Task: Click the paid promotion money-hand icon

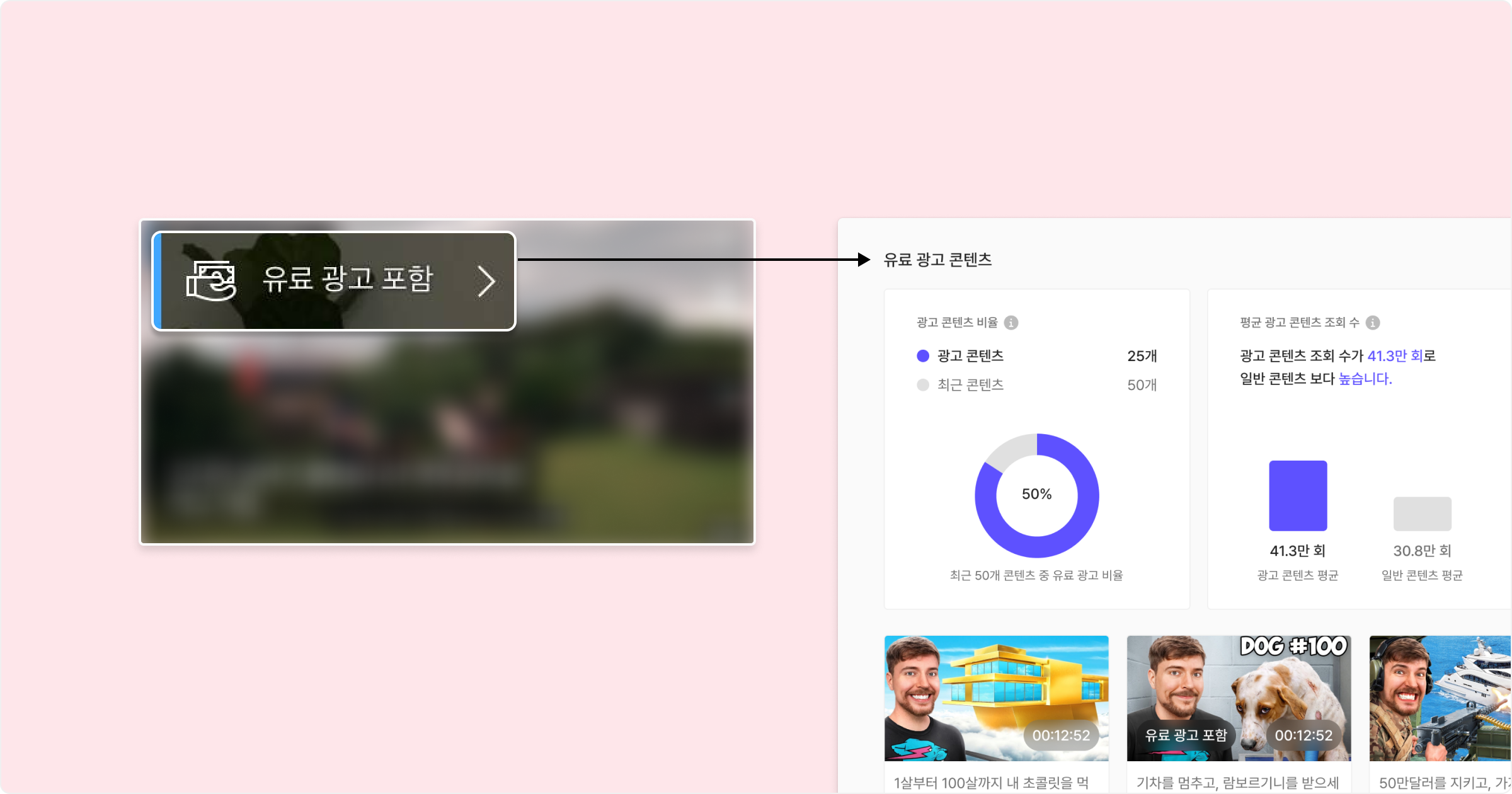Action: (211, 281)
